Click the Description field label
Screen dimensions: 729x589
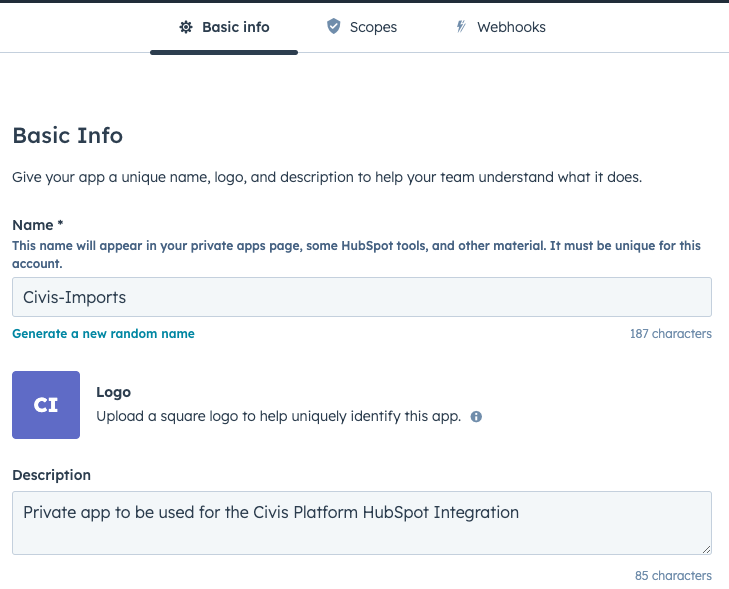pyautogui.click(x=52, y=475)
